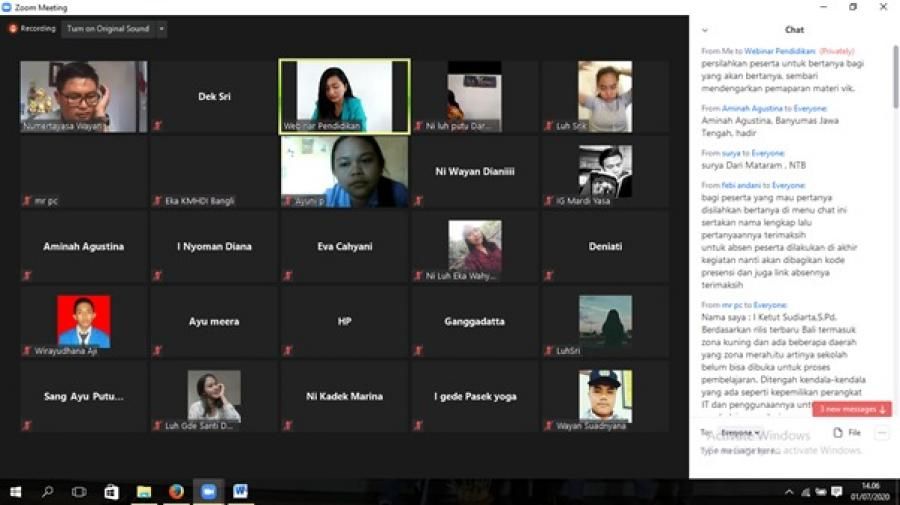Click the muted mic icon on Dek Sri

157,126
